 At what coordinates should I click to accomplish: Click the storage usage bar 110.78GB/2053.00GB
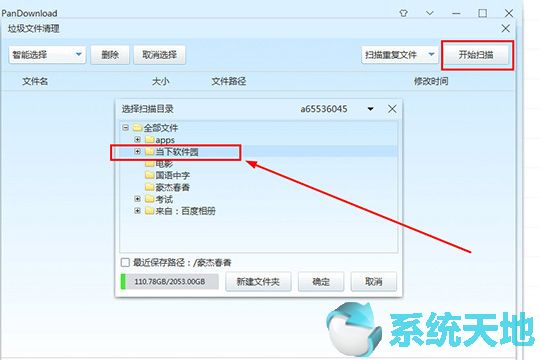[x=169, y=281]
